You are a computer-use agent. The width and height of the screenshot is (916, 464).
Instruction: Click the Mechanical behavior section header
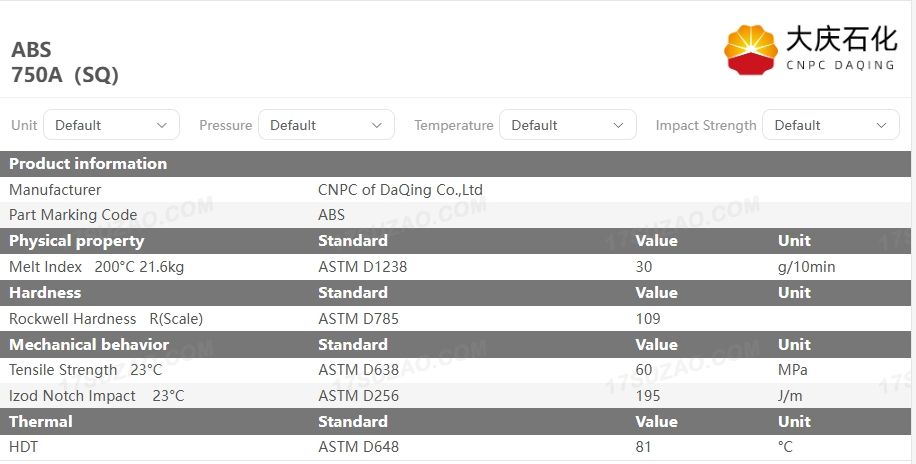[x=89, y=345]
